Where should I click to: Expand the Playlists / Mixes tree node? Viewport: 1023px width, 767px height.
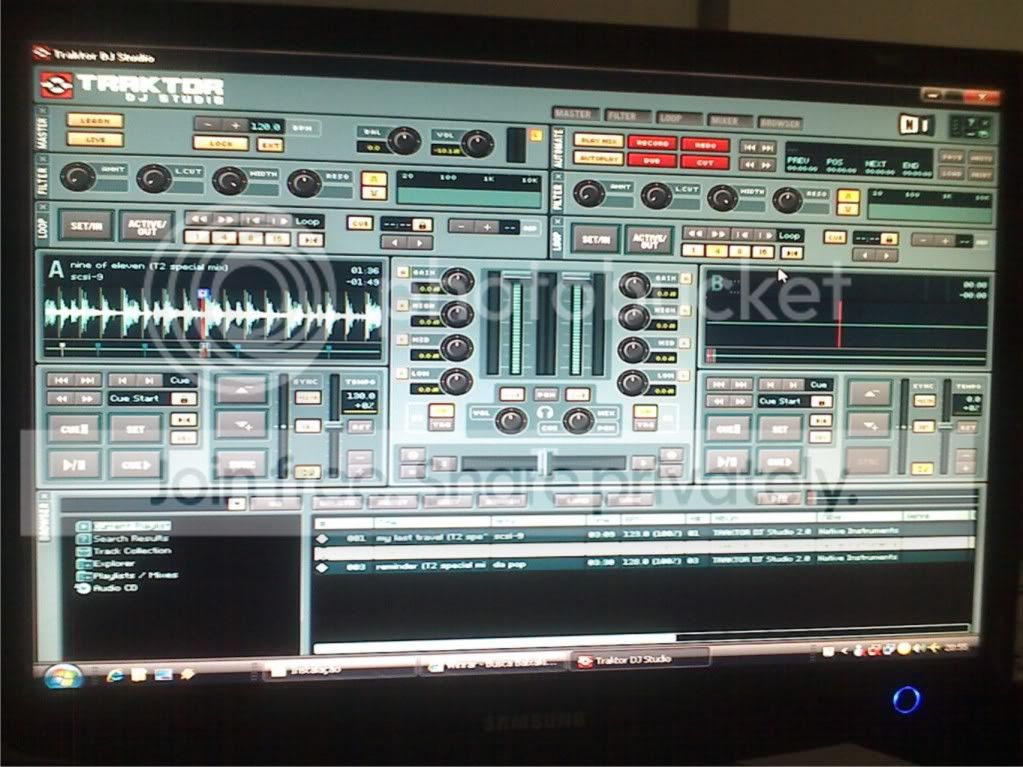pyautogui.click(x=83, y=577)
